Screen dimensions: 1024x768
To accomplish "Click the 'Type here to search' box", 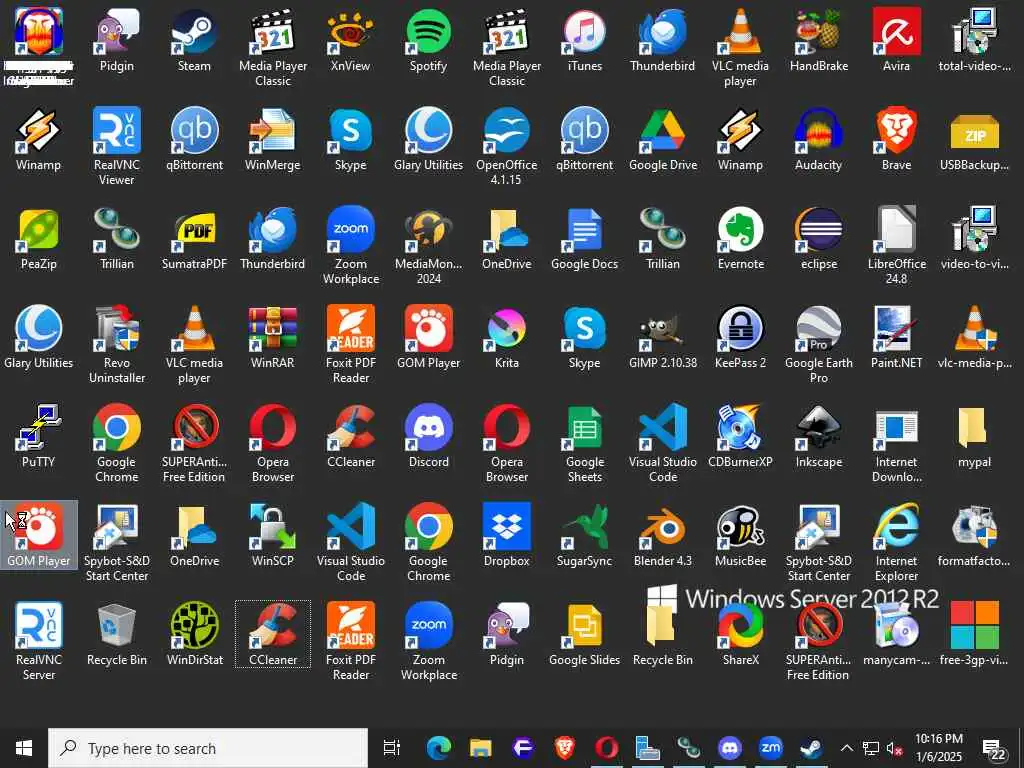I will pyautogui.click(x=208, y=748).
